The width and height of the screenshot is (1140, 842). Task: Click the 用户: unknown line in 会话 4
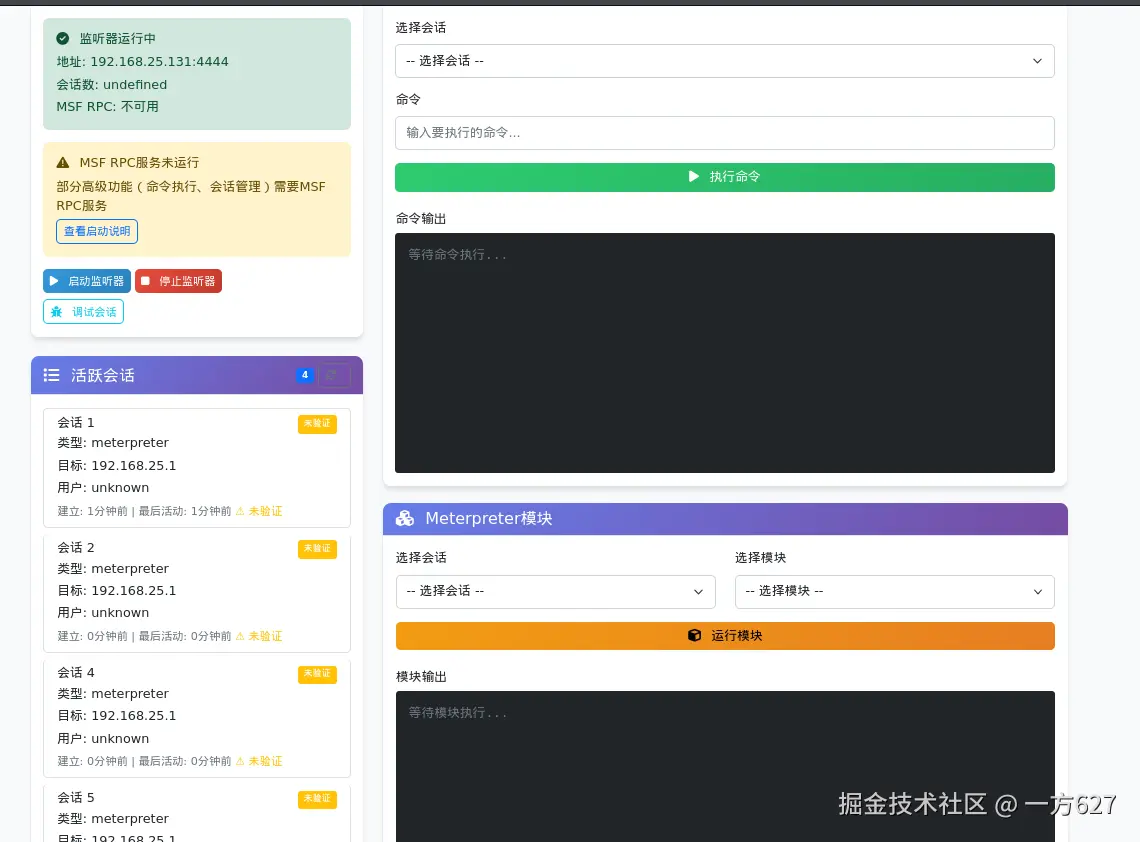[x=103, y=739]
